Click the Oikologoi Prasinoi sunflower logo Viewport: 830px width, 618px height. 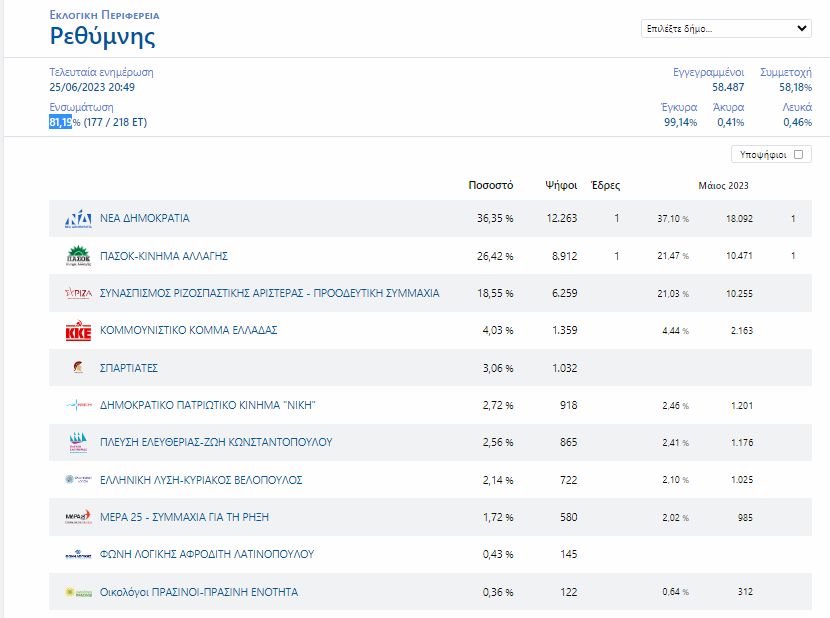(78, 592)
